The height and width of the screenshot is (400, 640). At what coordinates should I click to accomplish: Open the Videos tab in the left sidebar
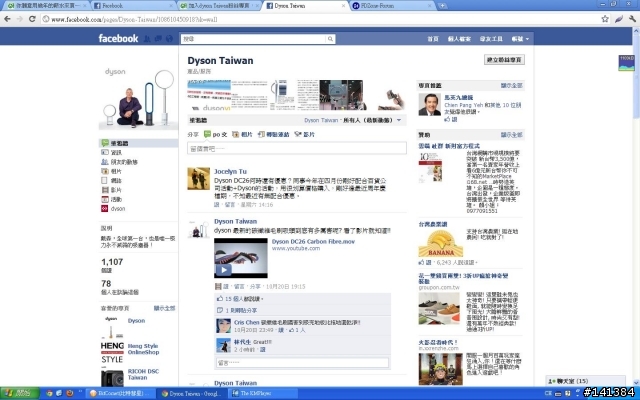tap(116, 190)
